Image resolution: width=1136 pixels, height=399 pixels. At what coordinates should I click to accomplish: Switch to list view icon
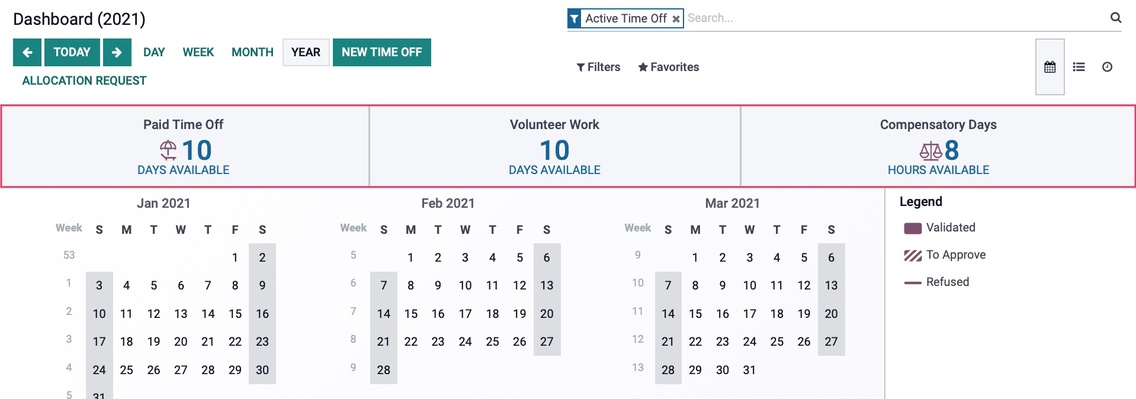(1079, 67)
